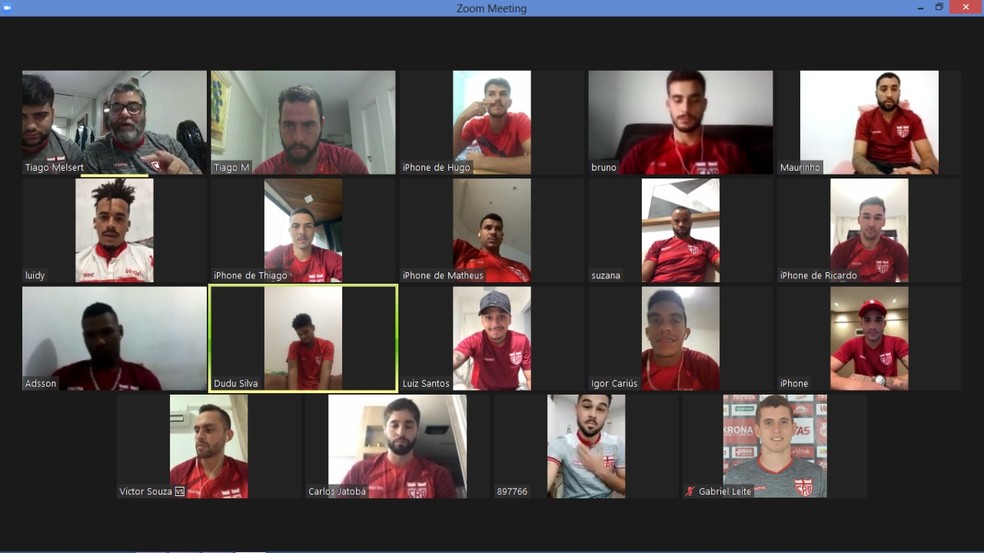Select Tiago Melsert's video tile
This screenshot has height=553, width=984.
(x=114, y=122)
